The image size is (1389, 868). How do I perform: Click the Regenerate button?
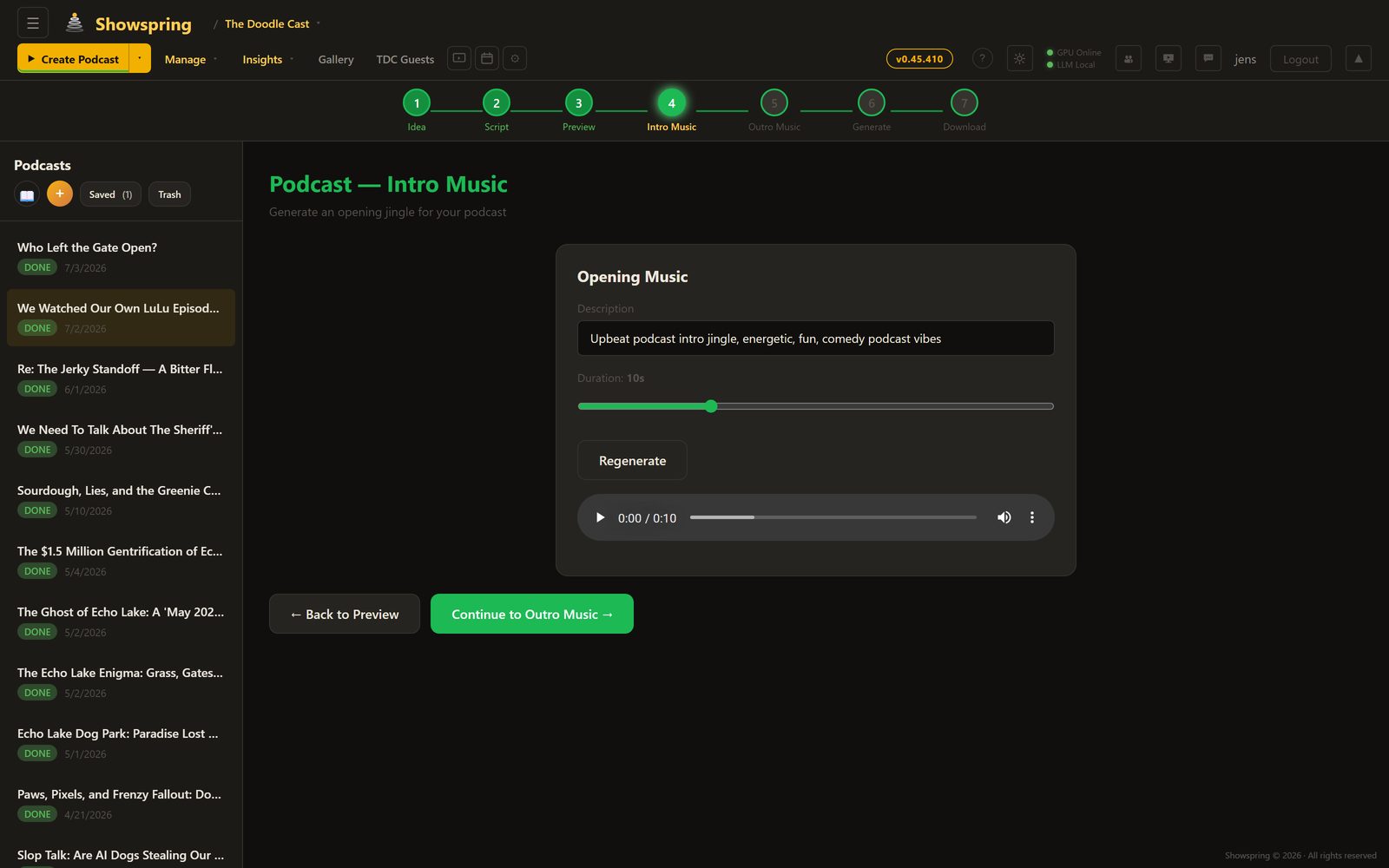(x=632, y=460)
